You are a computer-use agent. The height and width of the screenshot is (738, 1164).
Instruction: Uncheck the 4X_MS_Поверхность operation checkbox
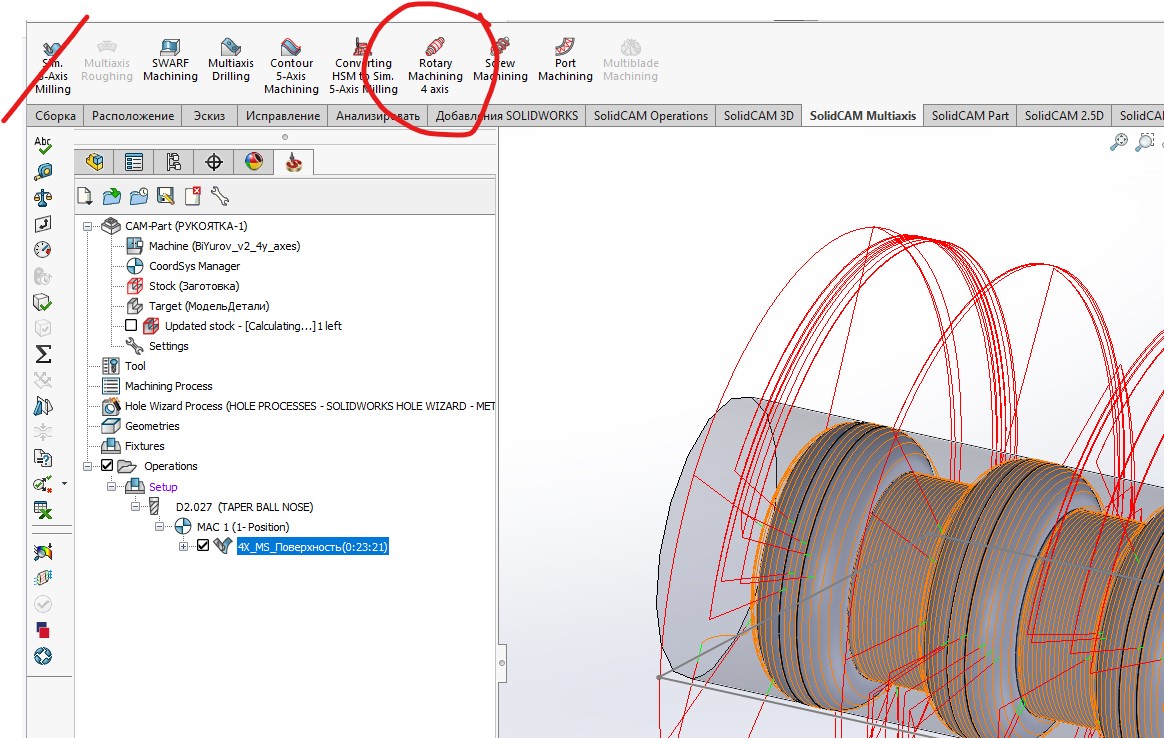click(203, 546)
